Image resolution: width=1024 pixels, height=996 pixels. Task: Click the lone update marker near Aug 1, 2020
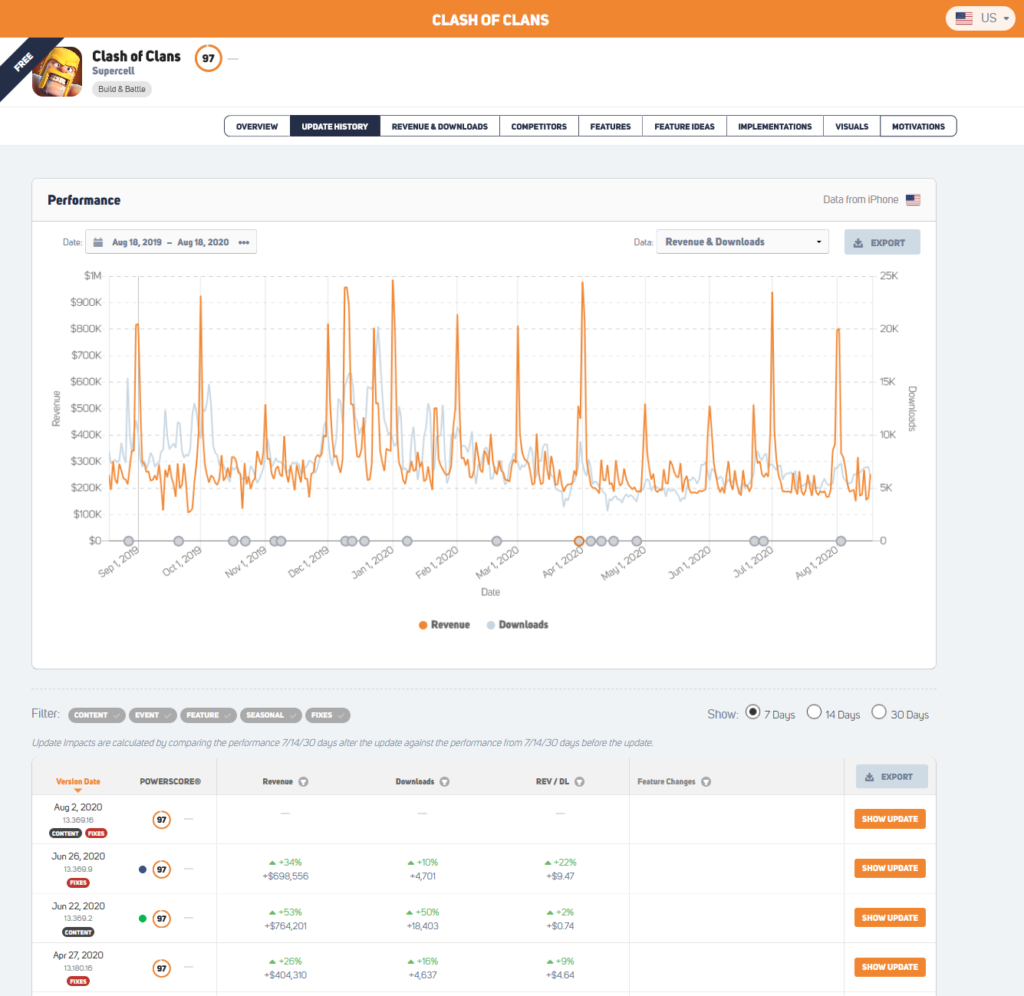click(841, 541)
